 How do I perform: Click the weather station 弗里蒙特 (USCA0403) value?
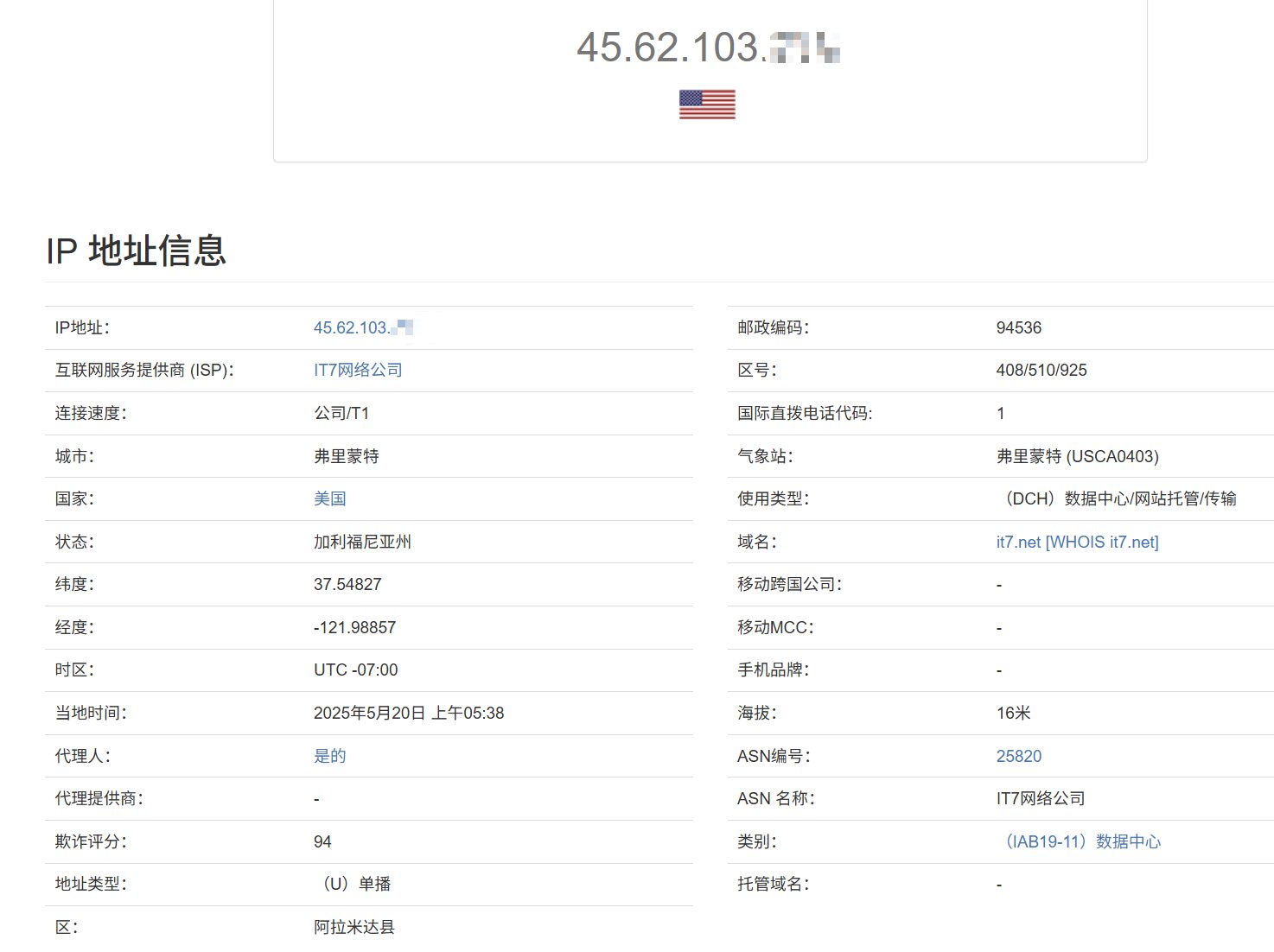1077,456
